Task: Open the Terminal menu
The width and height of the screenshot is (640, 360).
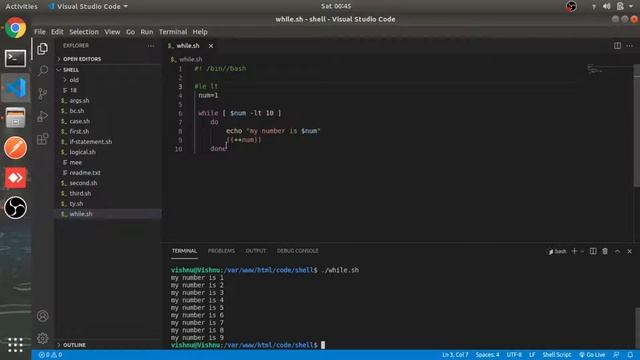Action: tap(173, 32)
